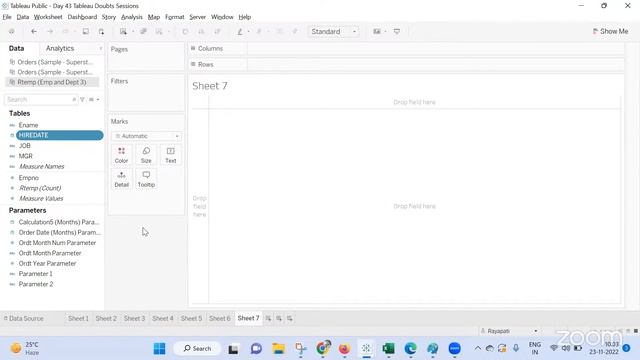This screenshot has width=640, height=360.
Task: Select the Ordt Year Parameter
Action: tap(47, 264)
